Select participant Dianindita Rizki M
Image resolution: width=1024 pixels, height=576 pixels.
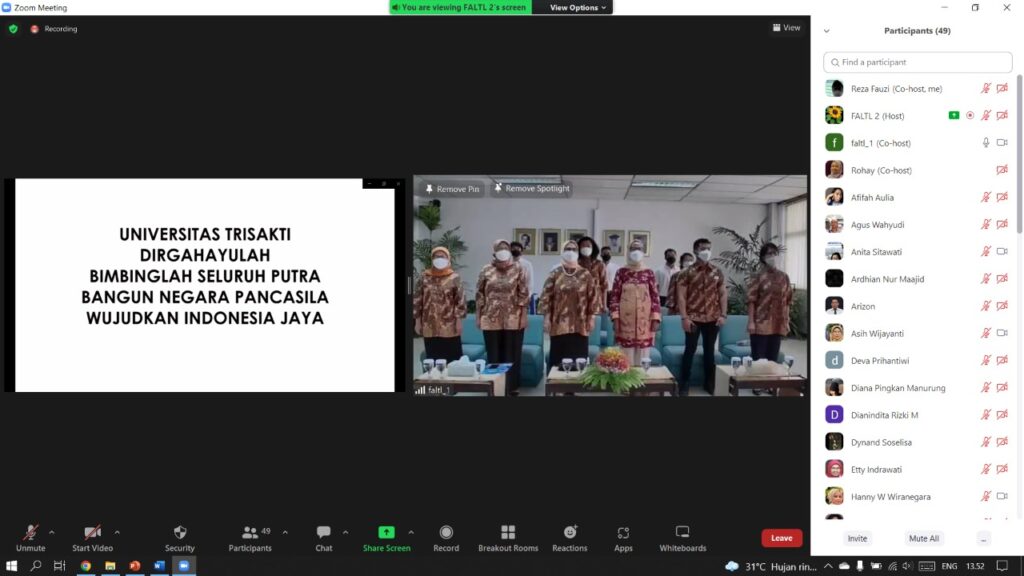pyautogui.click(x=918, y=415)
